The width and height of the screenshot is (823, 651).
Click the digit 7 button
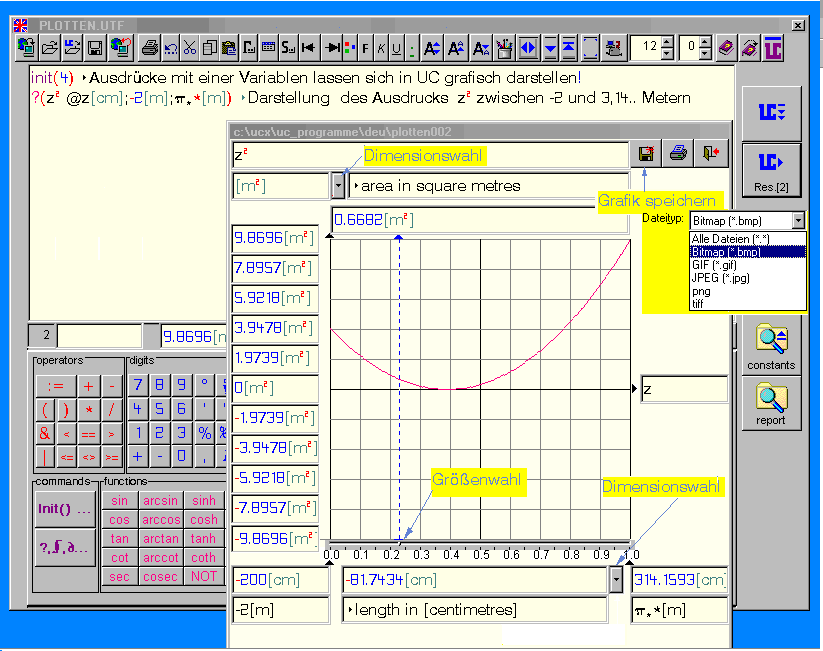[138, 385]
